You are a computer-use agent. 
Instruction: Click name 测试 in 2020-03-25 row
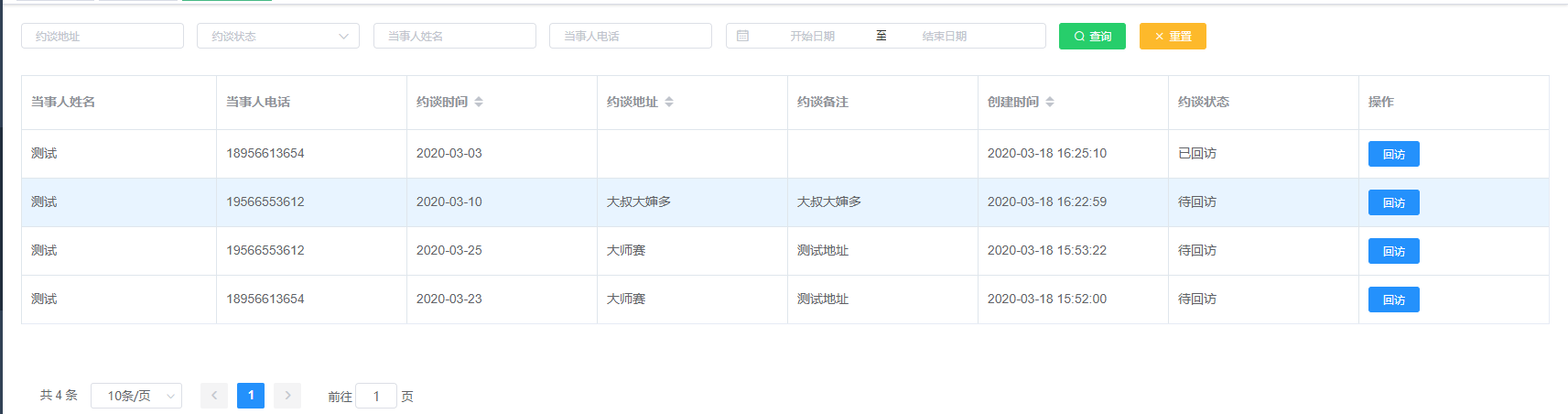(44, 250)
